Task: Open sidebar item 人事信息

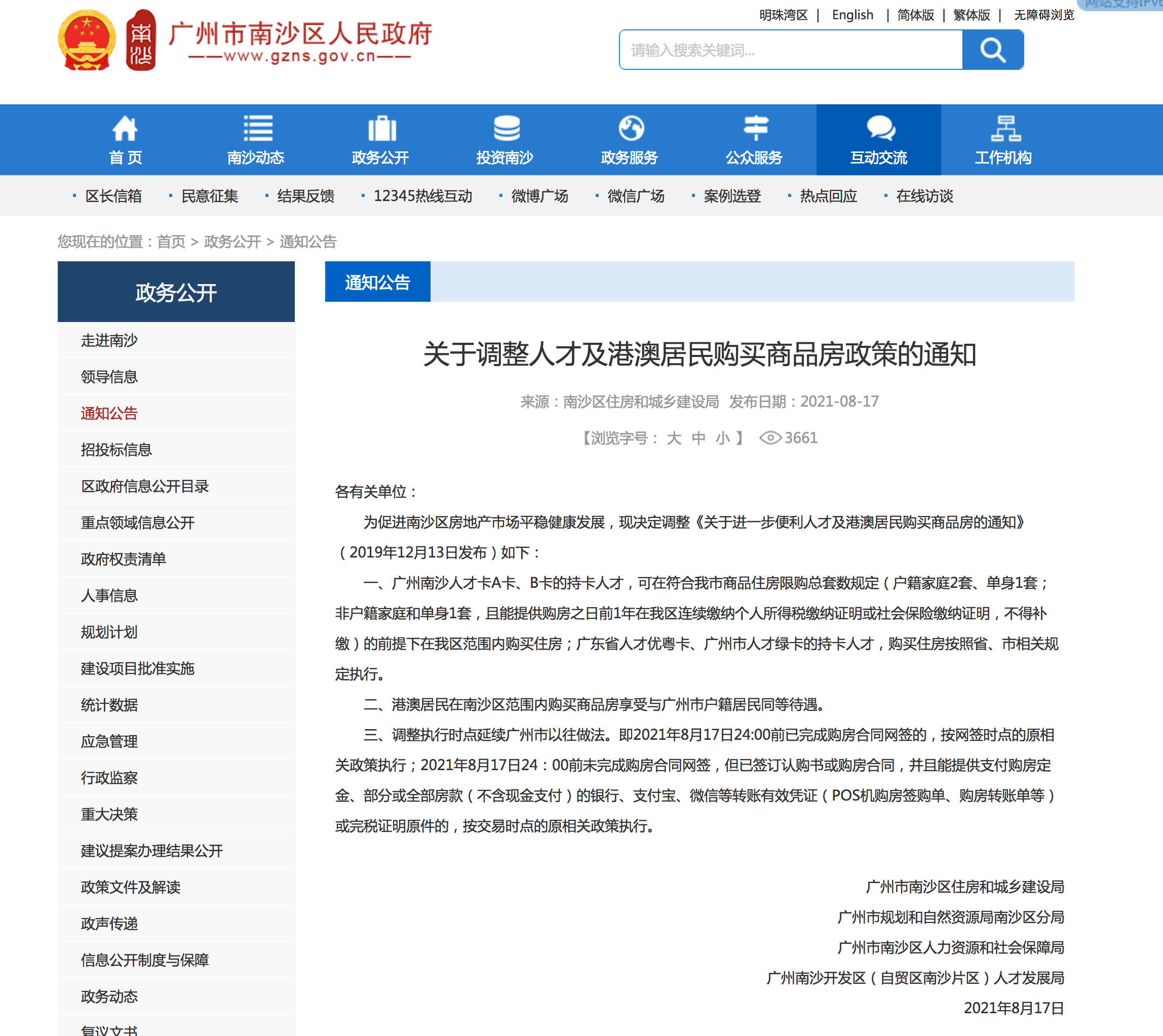Action: pos(109,595)
